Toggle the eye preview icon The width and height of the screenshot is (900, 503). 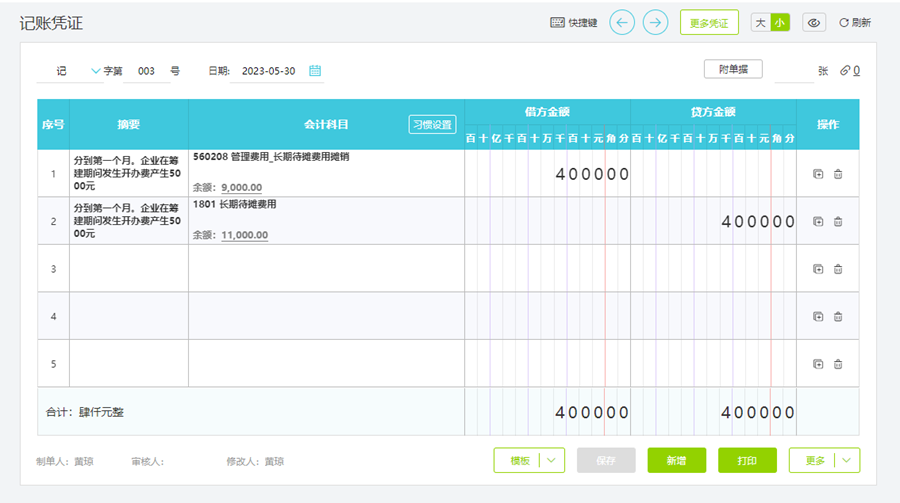pos(814,22)
